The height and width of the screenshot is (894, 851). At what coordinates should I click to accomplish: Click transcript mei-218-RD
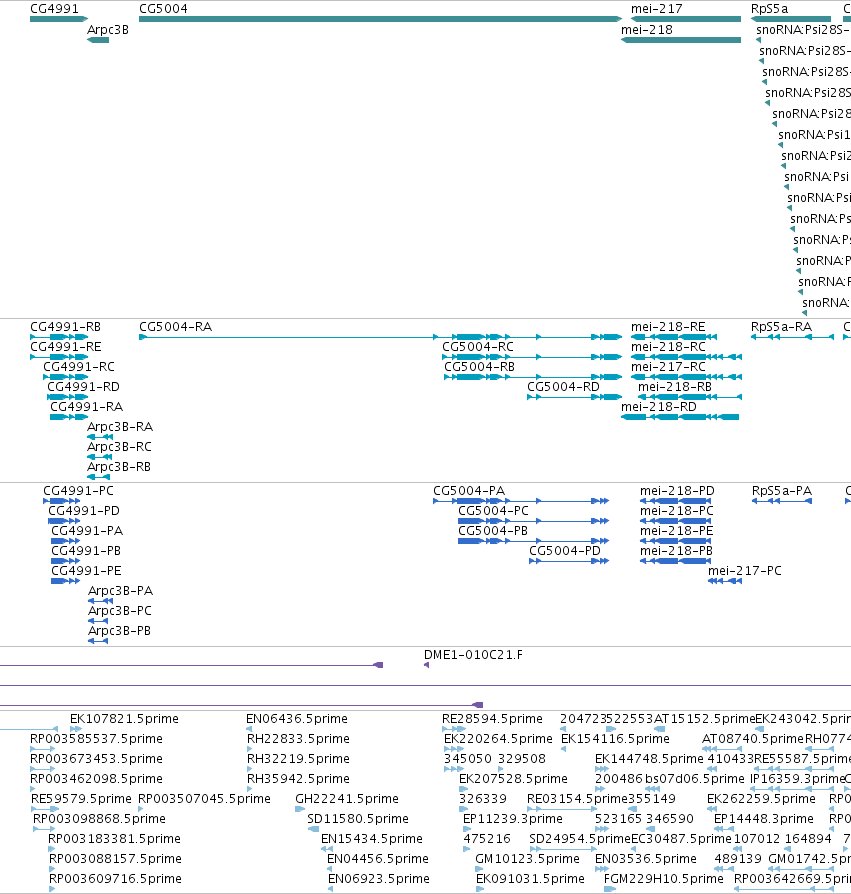659,407
